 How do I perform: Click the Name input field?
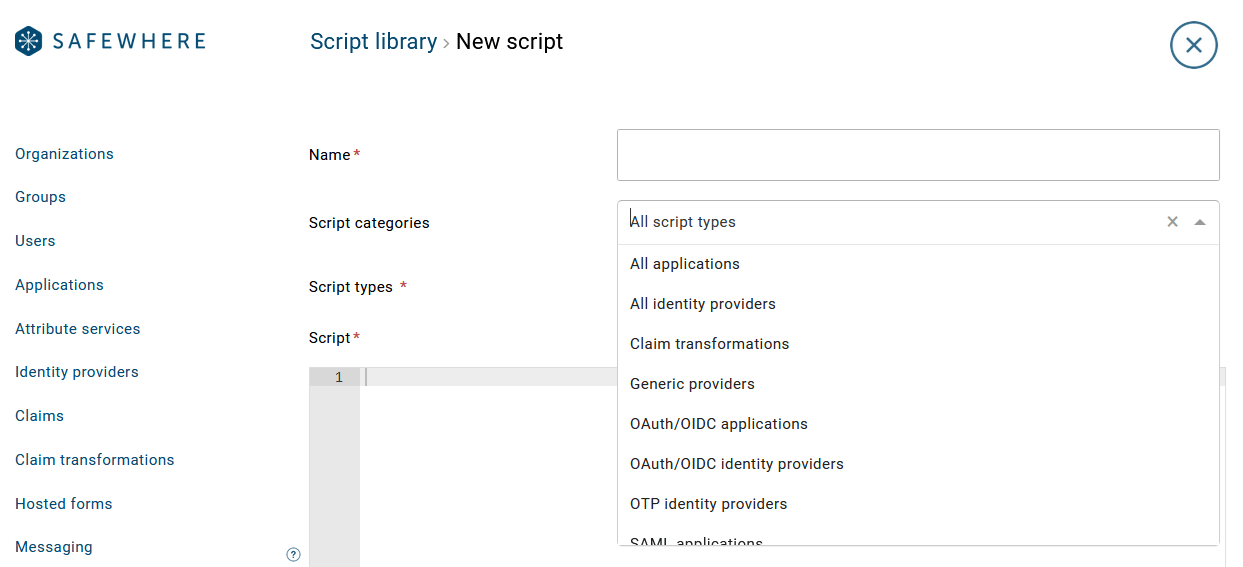[x=917, y=155]
